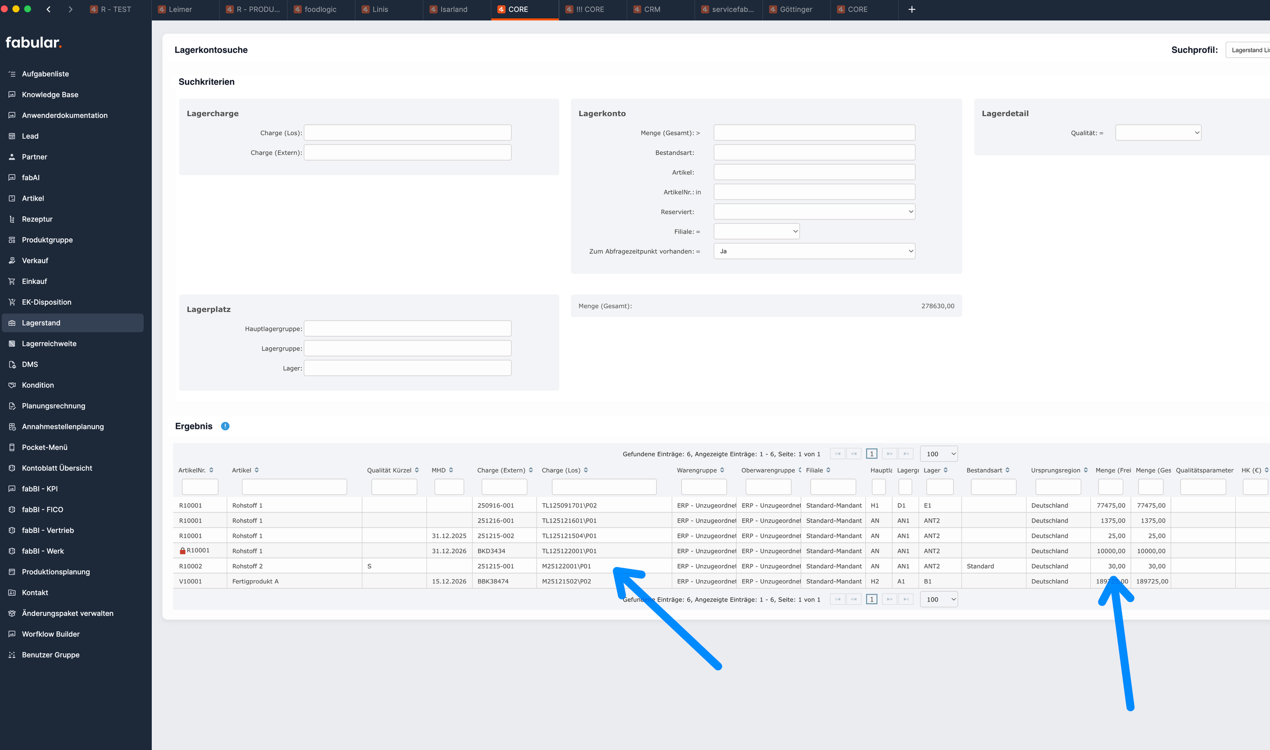Open the Qualität dropdown in Lagerdetail
The height and width of the screenshot is (750, 1270).
(1157, 132)
